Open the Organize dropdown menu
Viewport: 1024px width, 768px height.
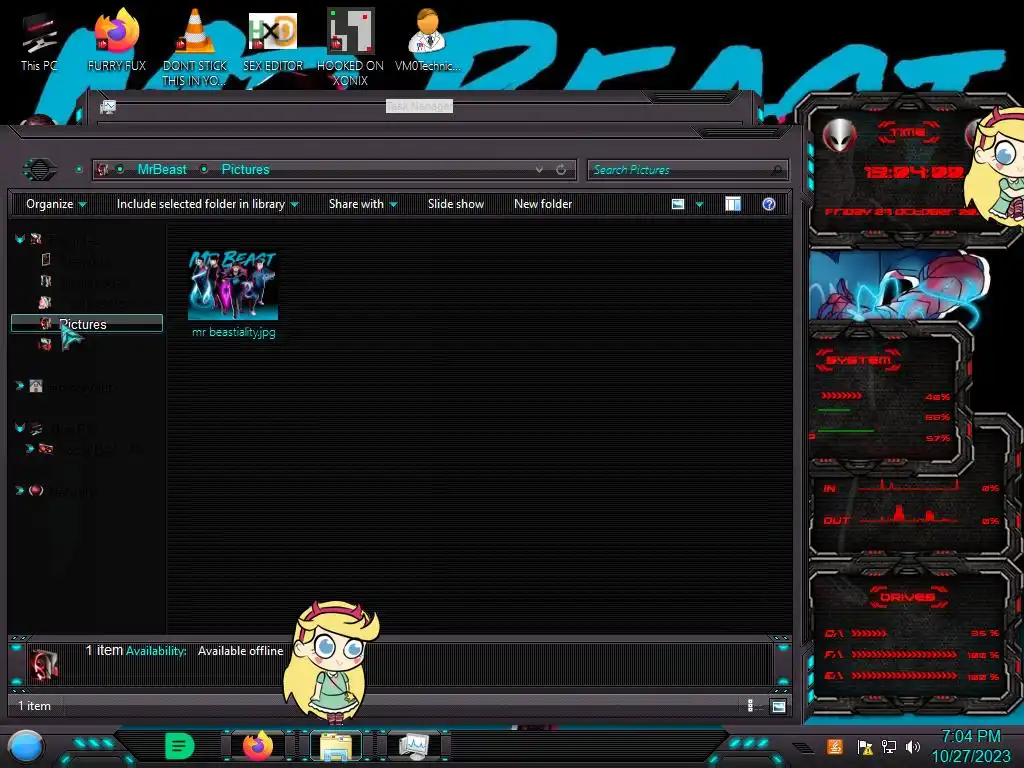[x=56, y=204]
